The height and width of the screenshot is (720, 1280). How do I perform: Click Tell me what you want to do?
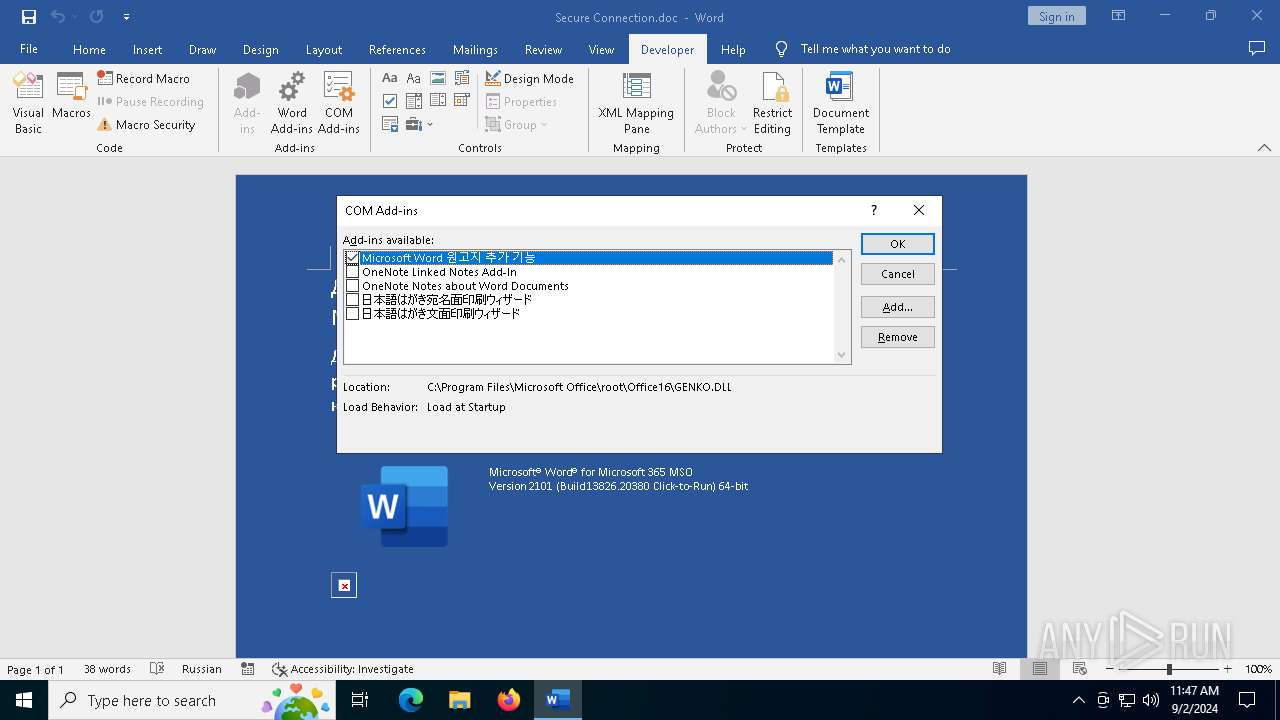[x=875, y=49]
